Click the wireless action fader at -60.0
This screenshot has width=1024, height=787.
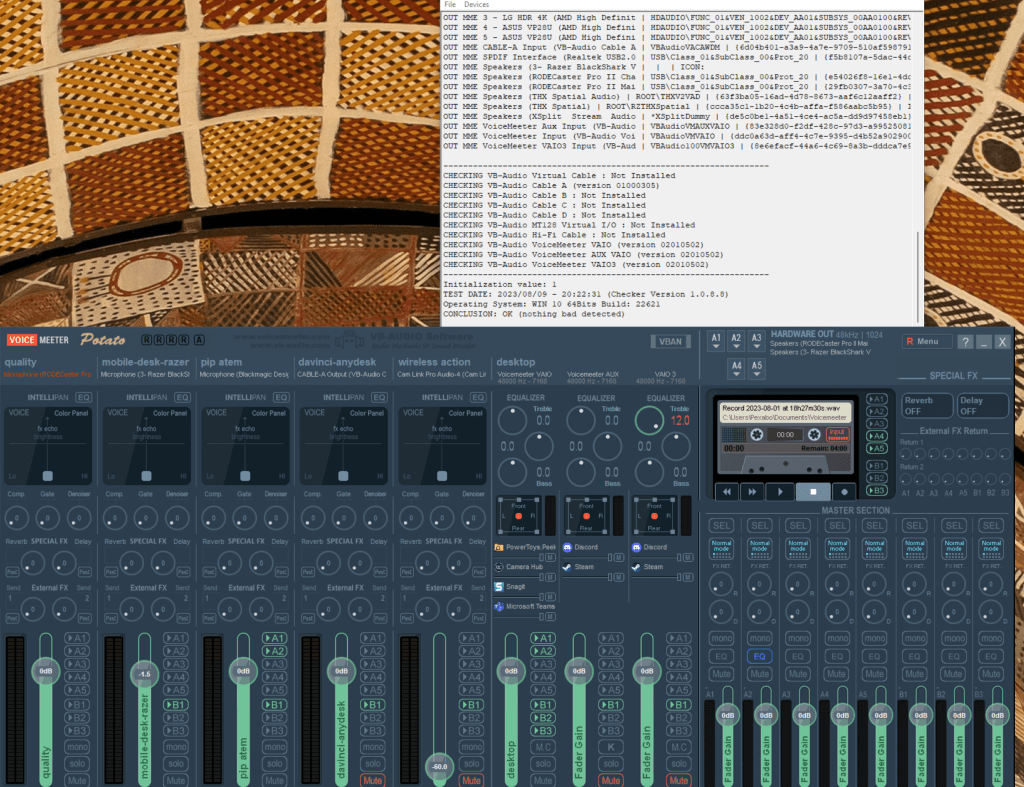pos(440,767)
